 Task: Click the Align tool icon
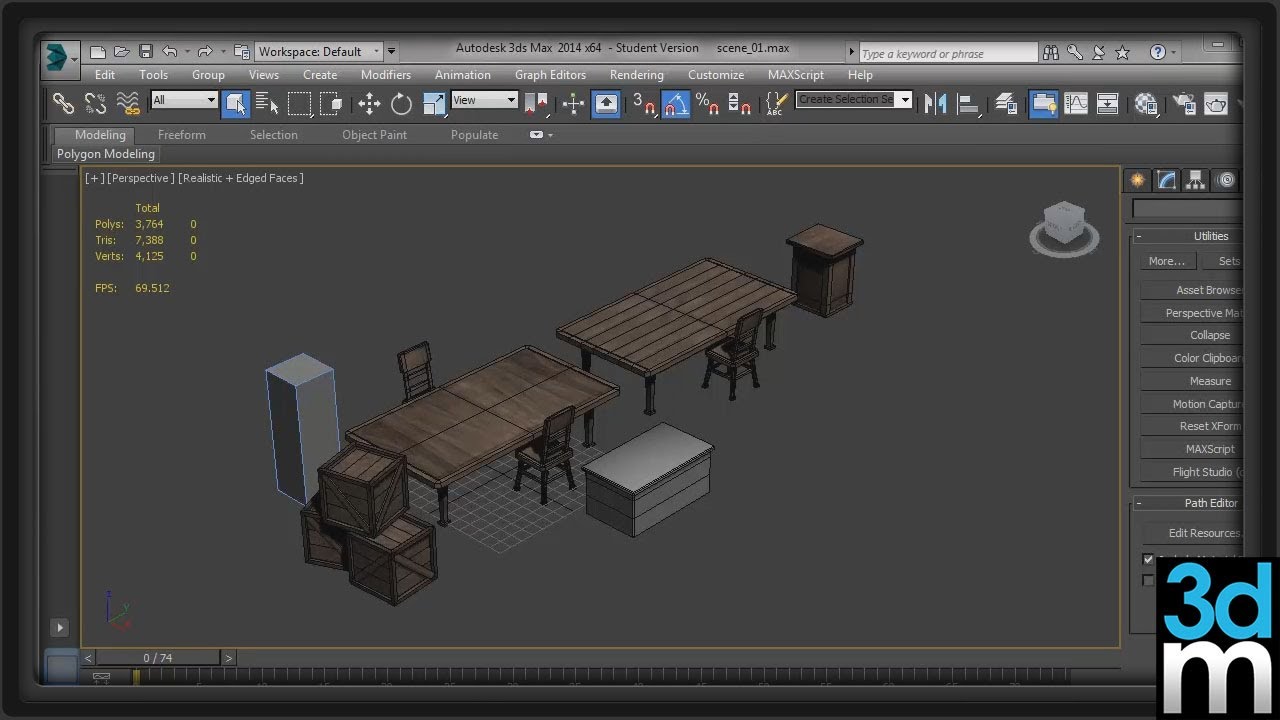tap(967, 103)
